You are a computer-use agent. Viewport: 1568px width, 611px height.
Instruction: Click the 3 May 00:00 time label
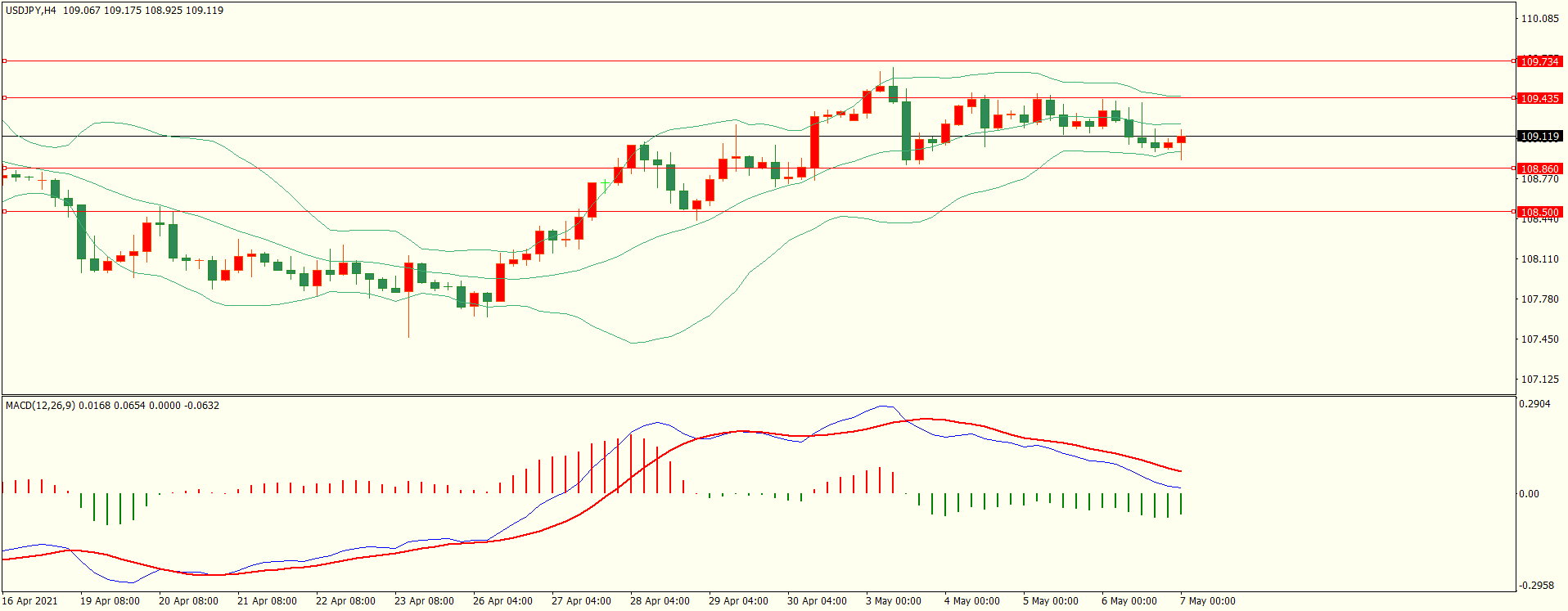point(894,601)
